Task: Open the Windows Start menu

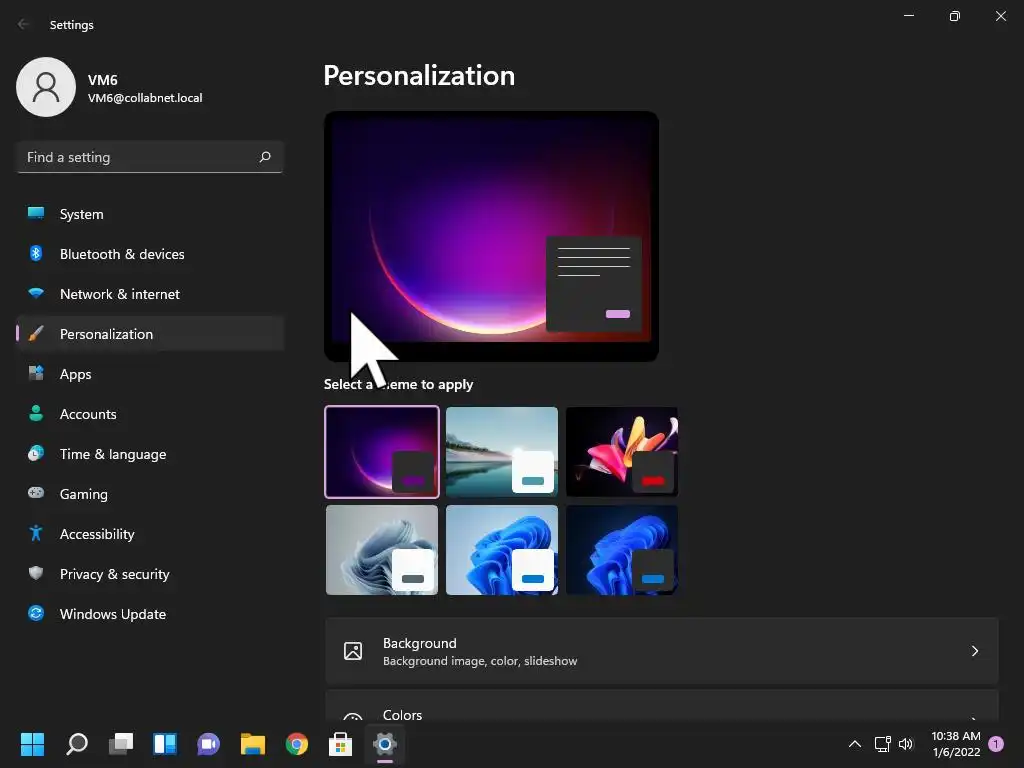Action: [x=32, y=744]
